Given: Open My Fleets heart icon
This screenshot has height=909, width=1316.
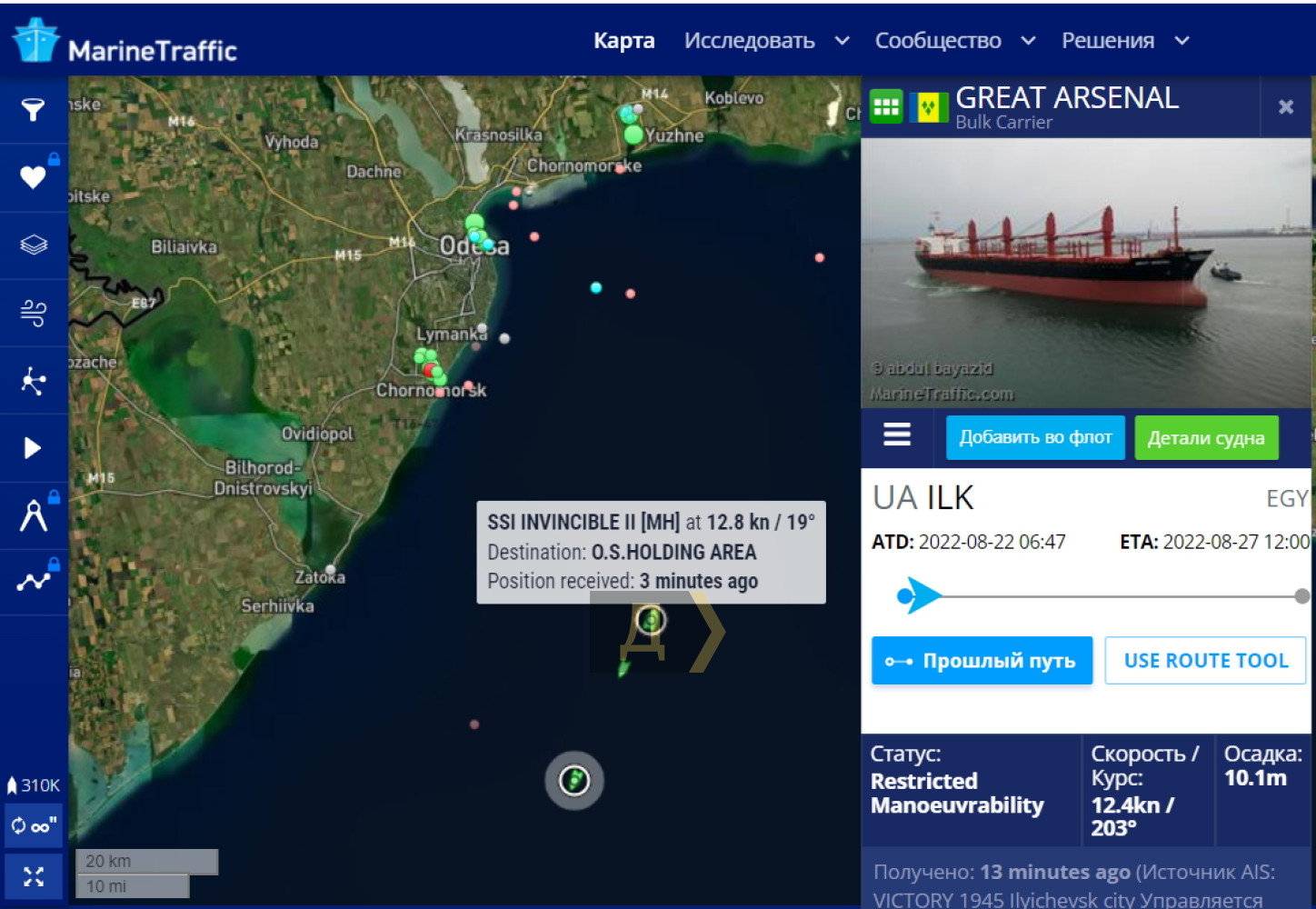Looking at the screenshot, I should (x=33, y=177).
